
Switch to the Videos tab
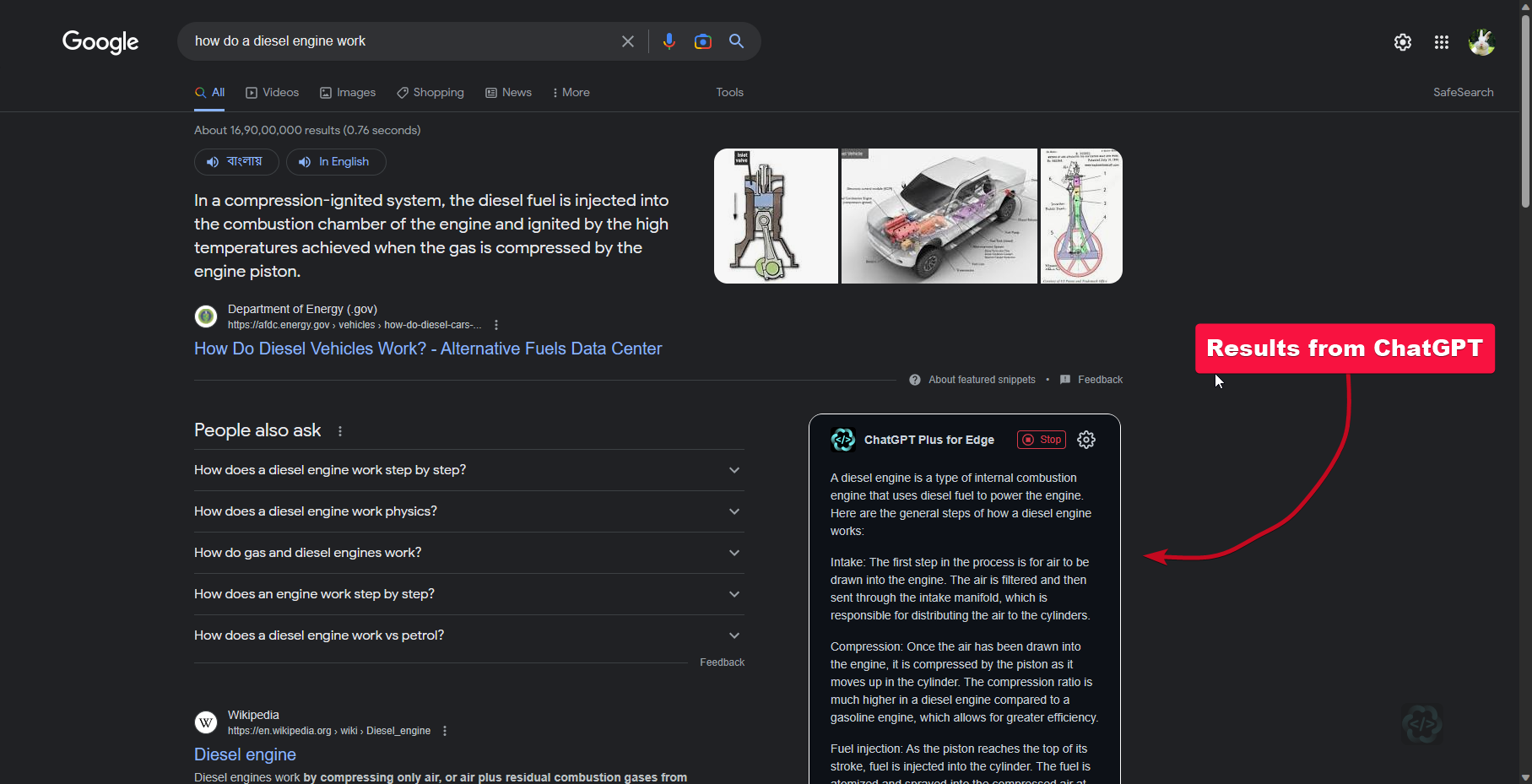(272, 93)
